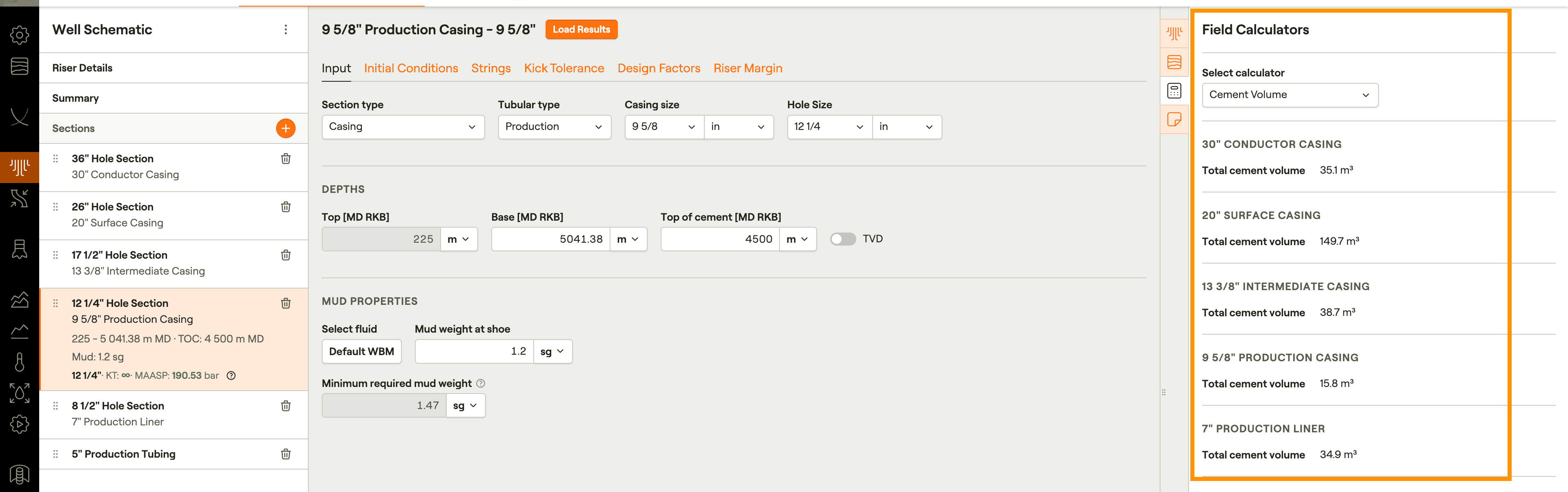Click the settings gear icon in left sidebar

click(20, 35)
